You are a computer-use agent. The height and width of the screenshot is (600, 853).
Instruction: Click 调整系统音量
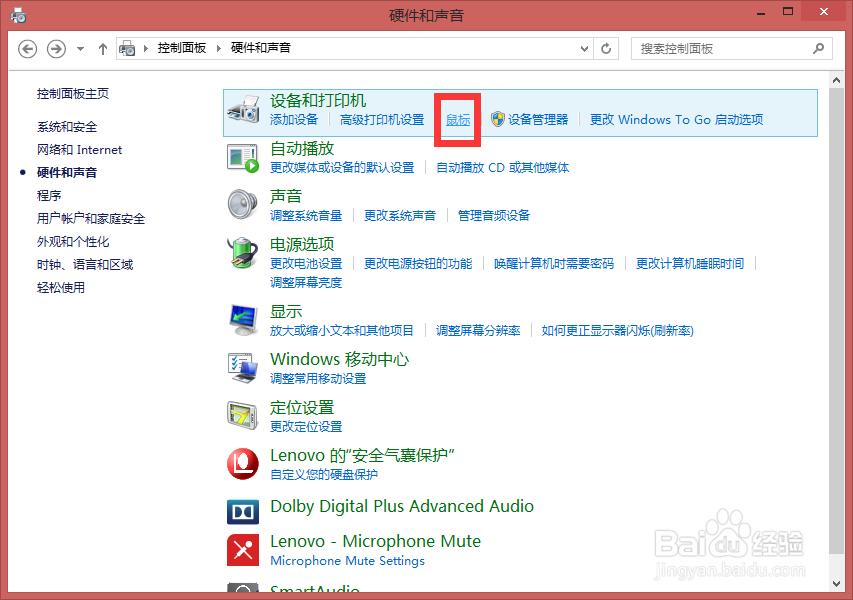coord(306,215)
